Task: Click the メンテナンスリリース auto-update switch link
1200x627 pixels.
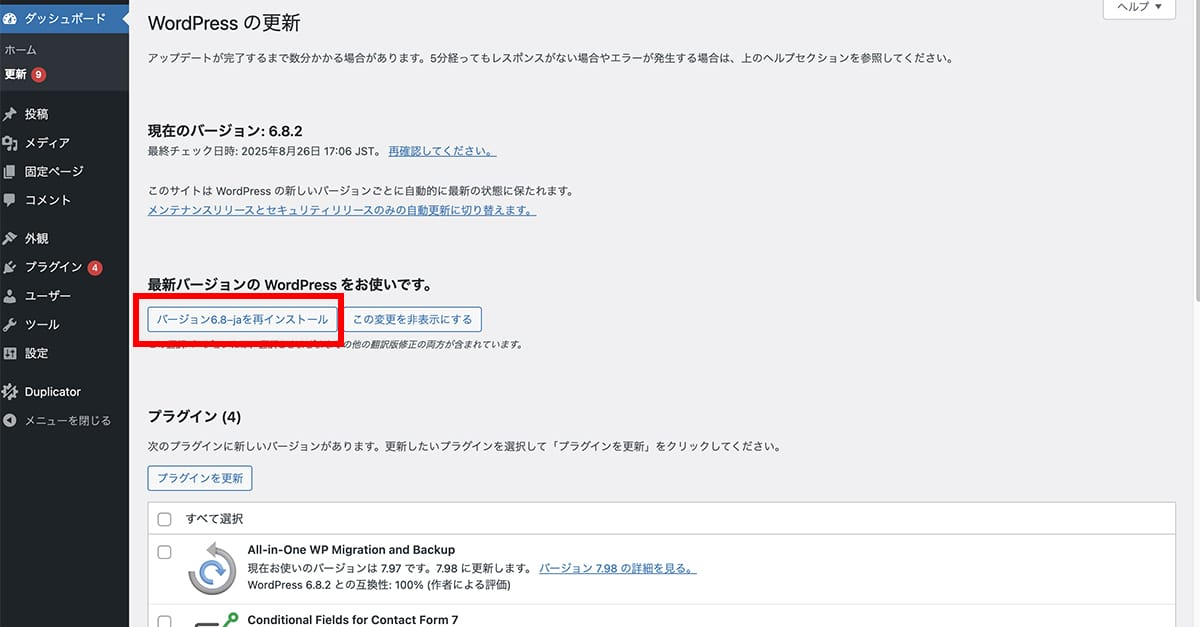Action: coord(341,211)
